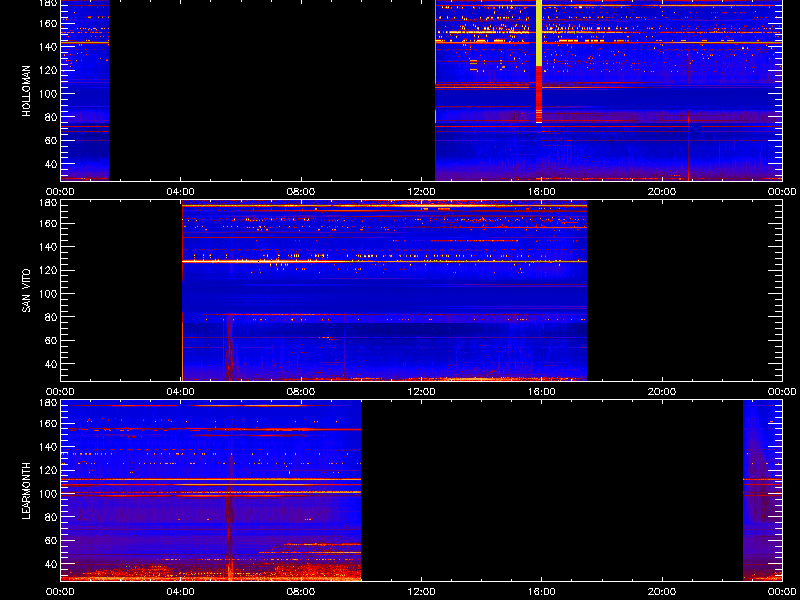This screenshot has width=800, height=600.
Task: Pick the 08:00 time label under Learmonth plot
Action: pyautogui.click(x=301, y=592)
